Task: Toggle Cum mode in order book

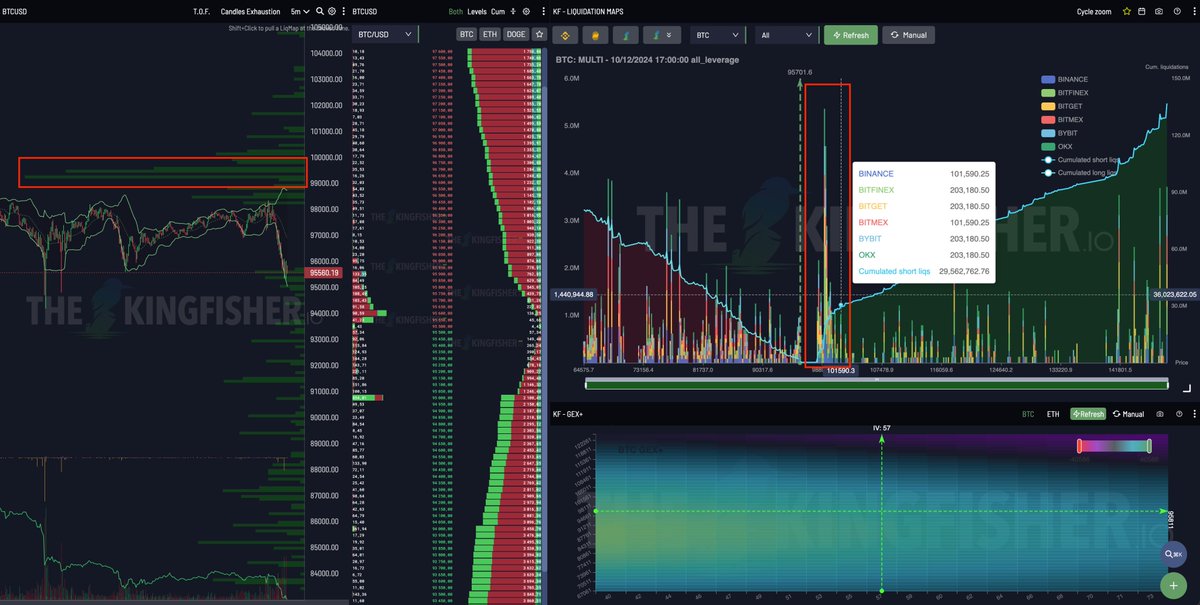Action: coord(498,11)
